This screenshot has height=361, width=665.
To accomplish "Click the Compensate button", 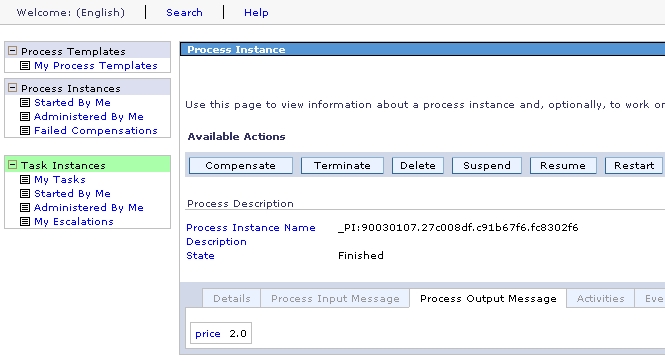I will 240,165.
